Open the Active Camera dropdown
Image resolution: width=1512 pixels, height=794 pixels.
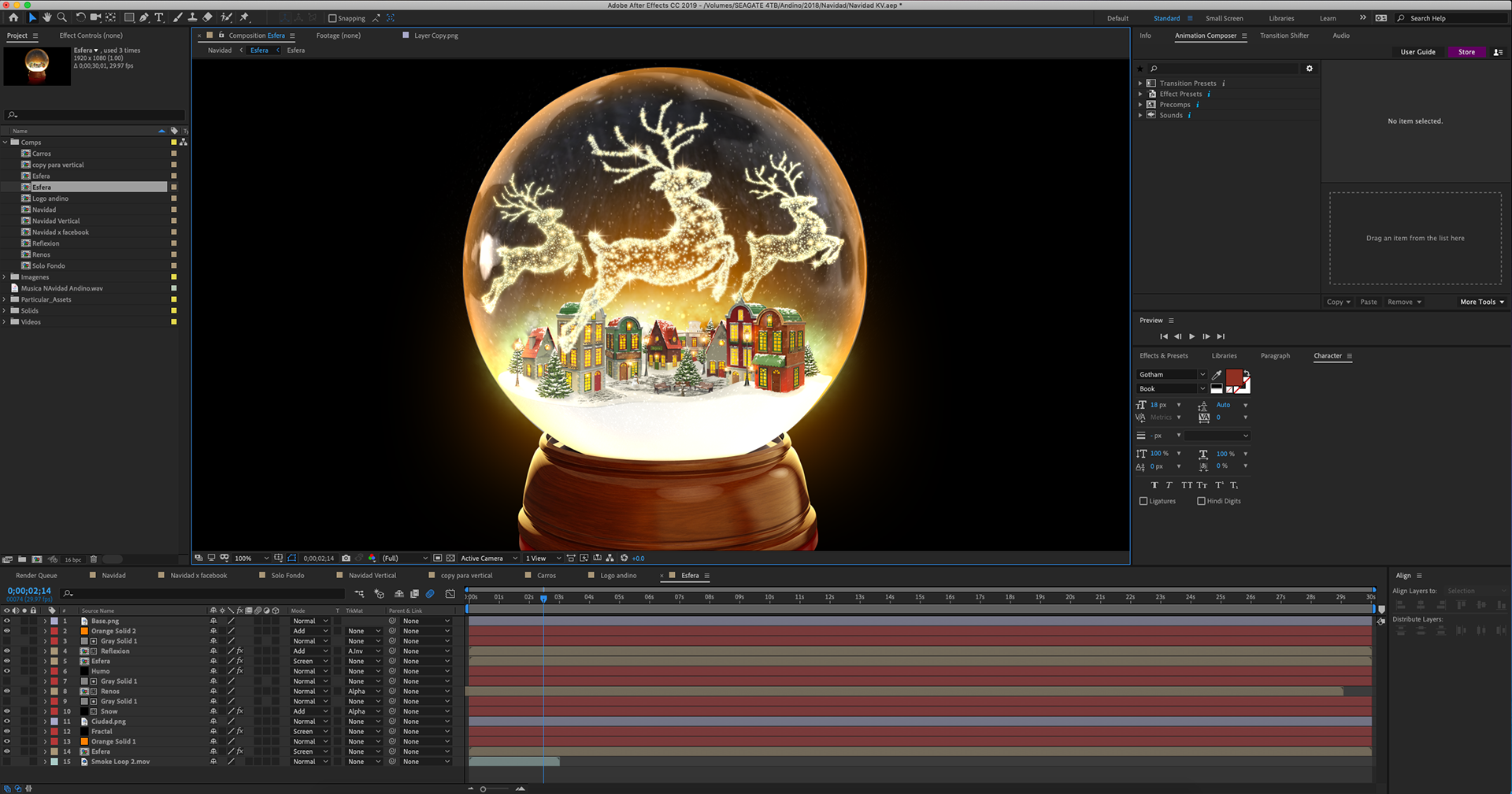488,558
